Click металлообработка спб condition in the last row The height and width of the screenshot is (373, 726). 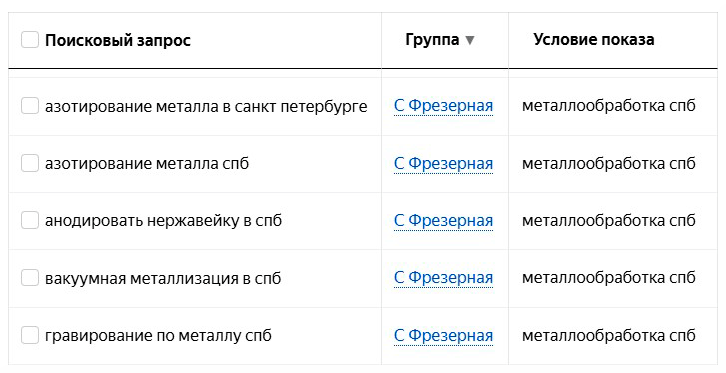[609, 335]
